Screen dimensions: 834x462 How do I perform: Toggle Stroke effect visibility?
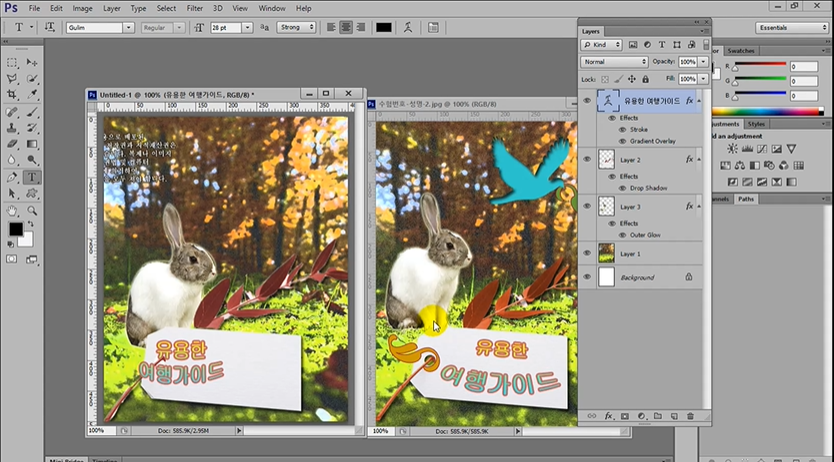(x=622, y=130)
